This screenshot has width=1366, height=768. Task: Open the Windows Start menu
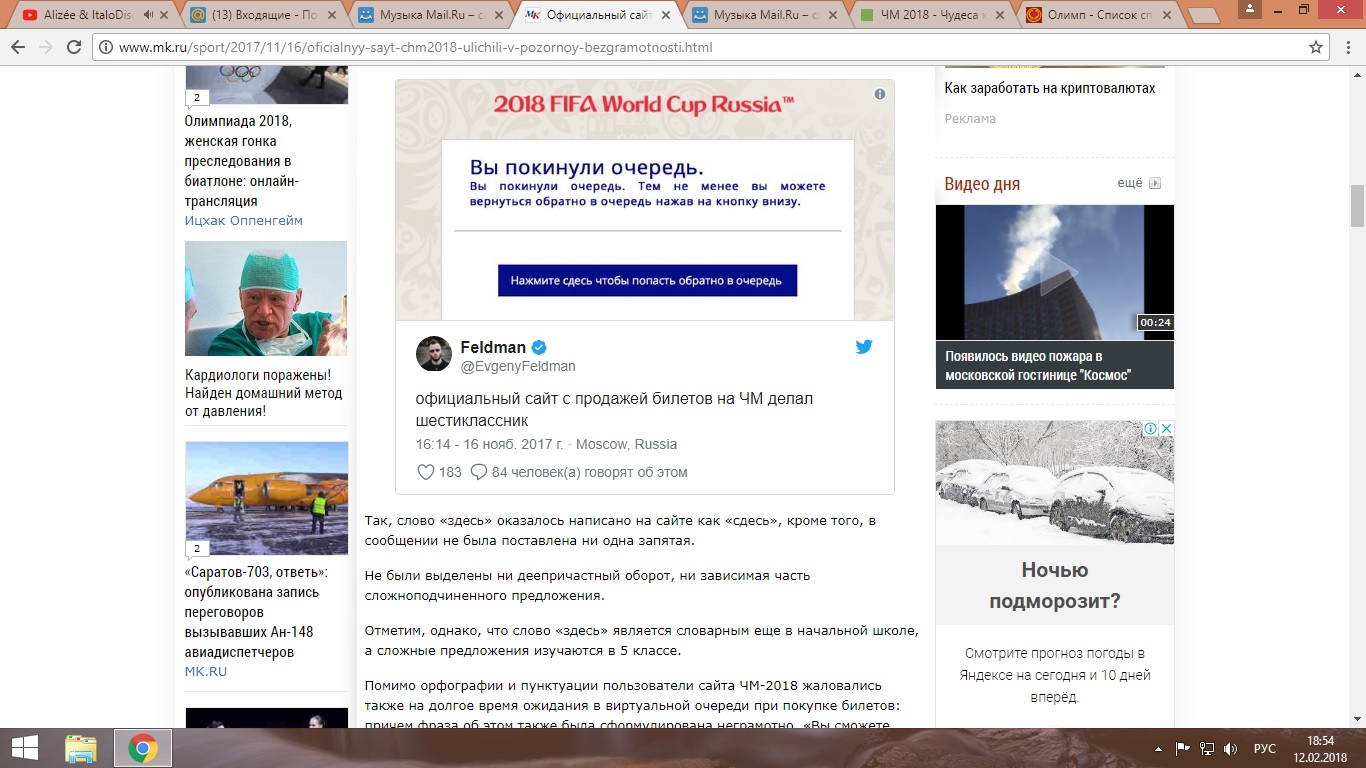pos(25,748)
